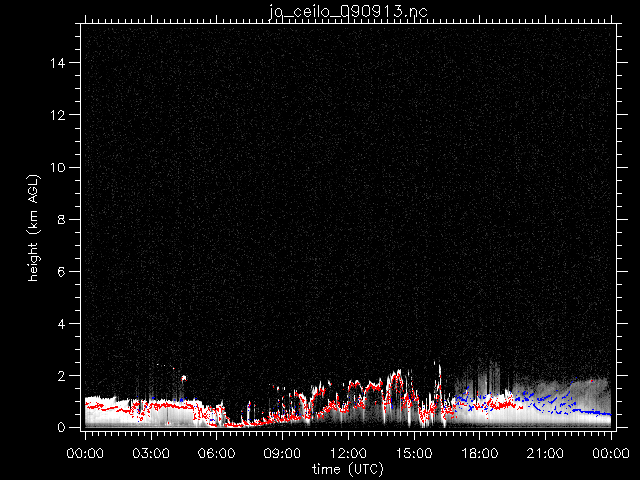This screenshot has width=640, height=480.
Task: Click the 'time (UTC)' x-axis label
Action: tap(346, 468)
